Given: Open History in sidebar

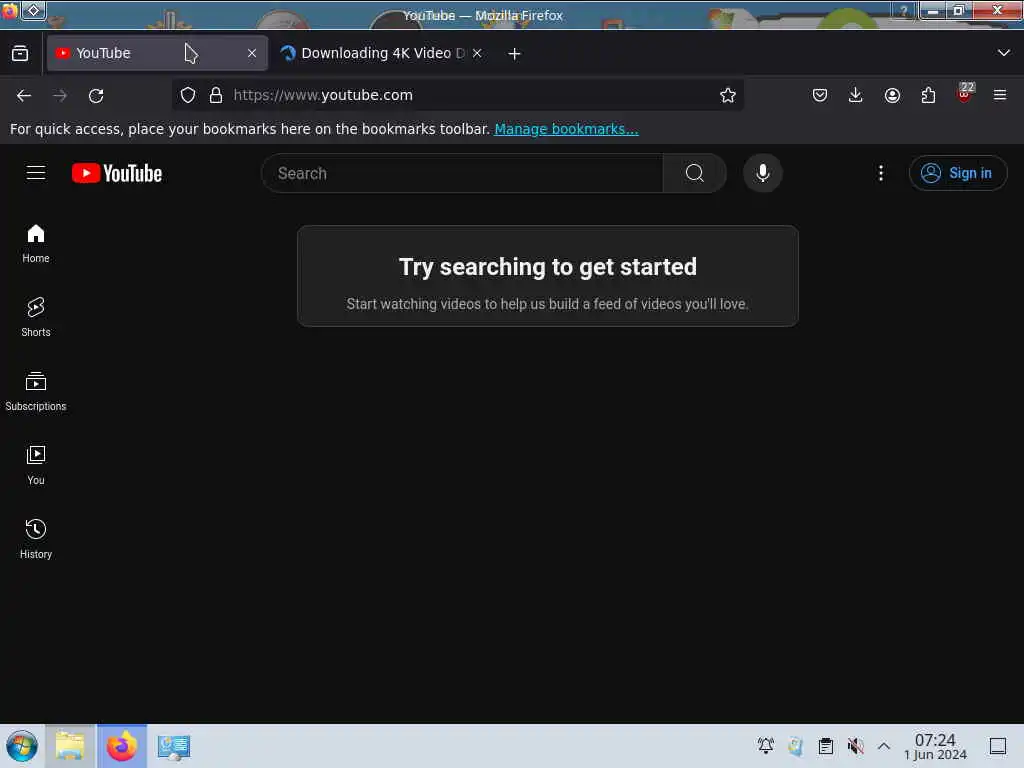Looking at the screenshot, I should pyautogui.click(x=36, y=539).
